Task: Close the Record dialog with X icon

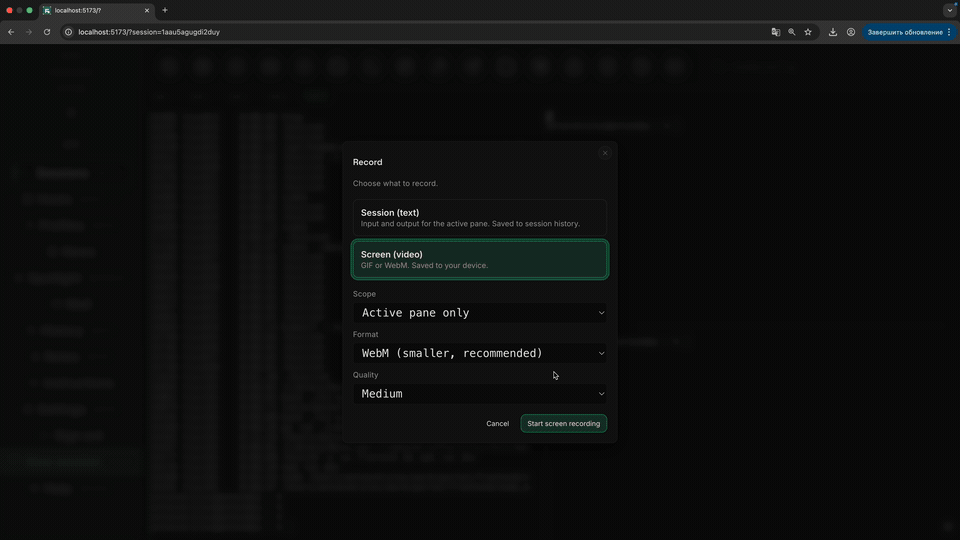Action: pyautogui.click(x=605, y=153)
